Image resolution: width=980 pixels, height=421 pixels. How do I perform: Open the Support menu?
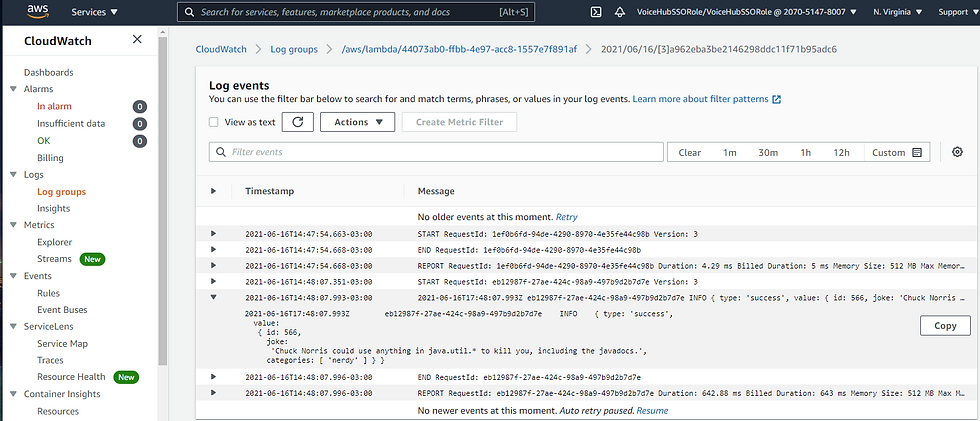point(959,12)
